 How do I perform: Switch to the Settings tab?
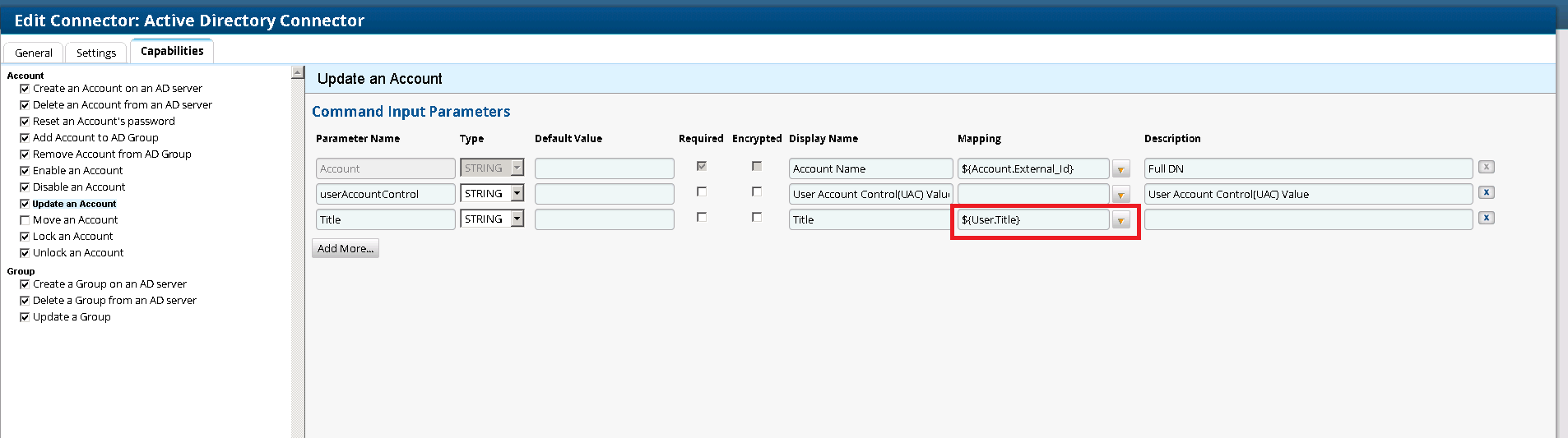point(96,53)
